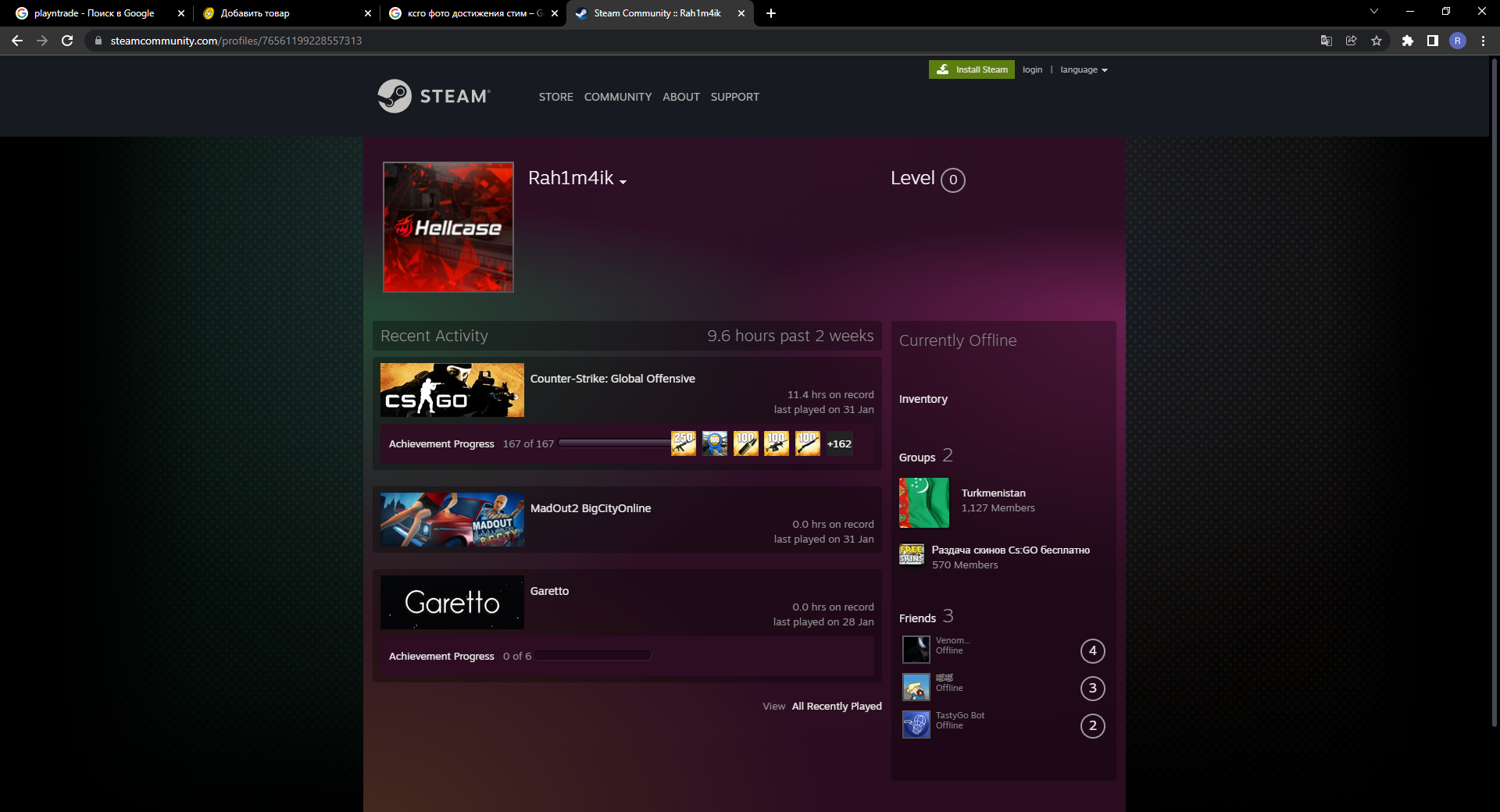Toggle the browser side panel icon
Viewport: 1500px width, 812px height.
1432,41
